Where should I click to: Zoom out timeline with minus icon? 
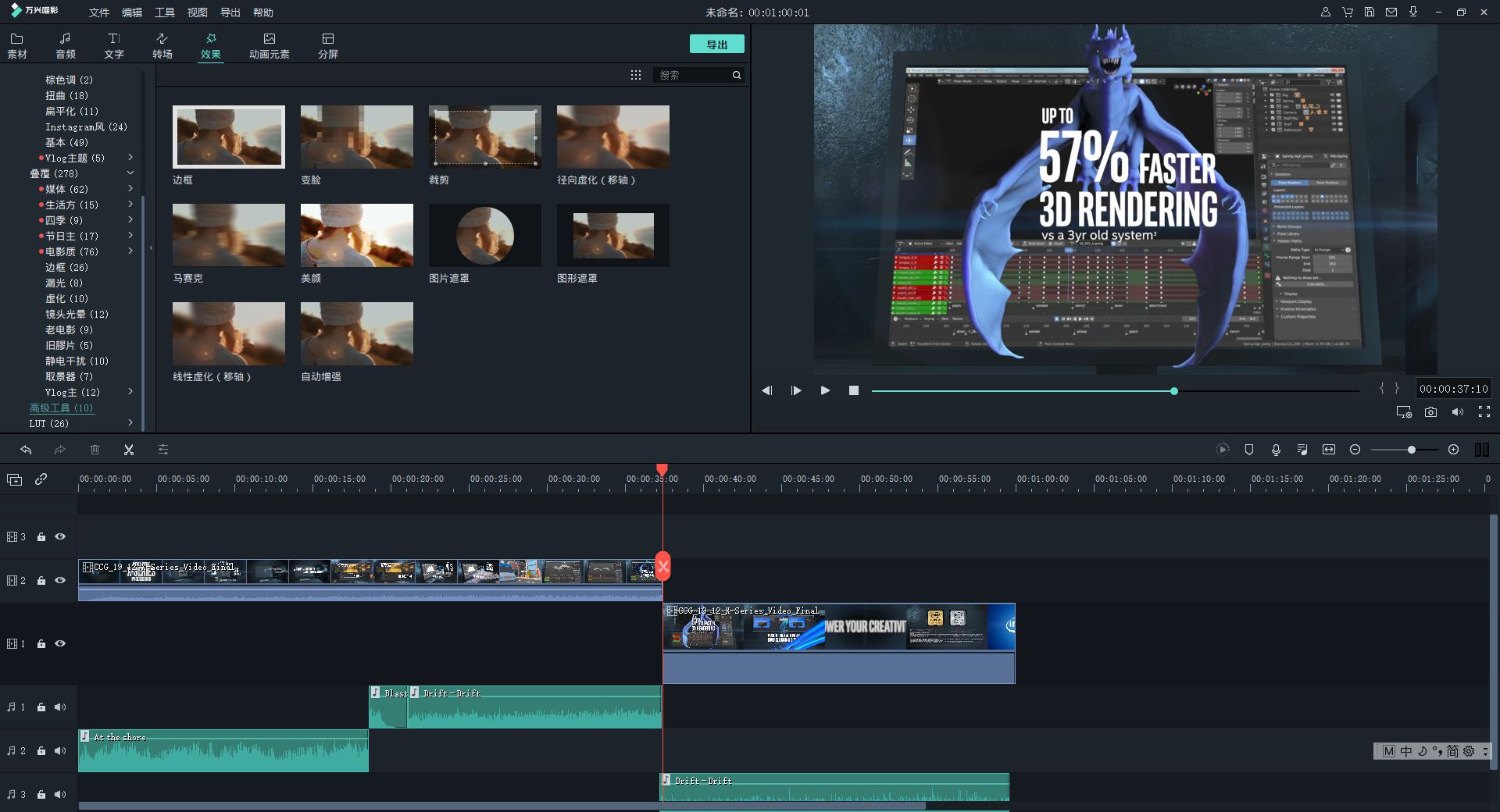pyautogui.click(x=1355, y=450)
